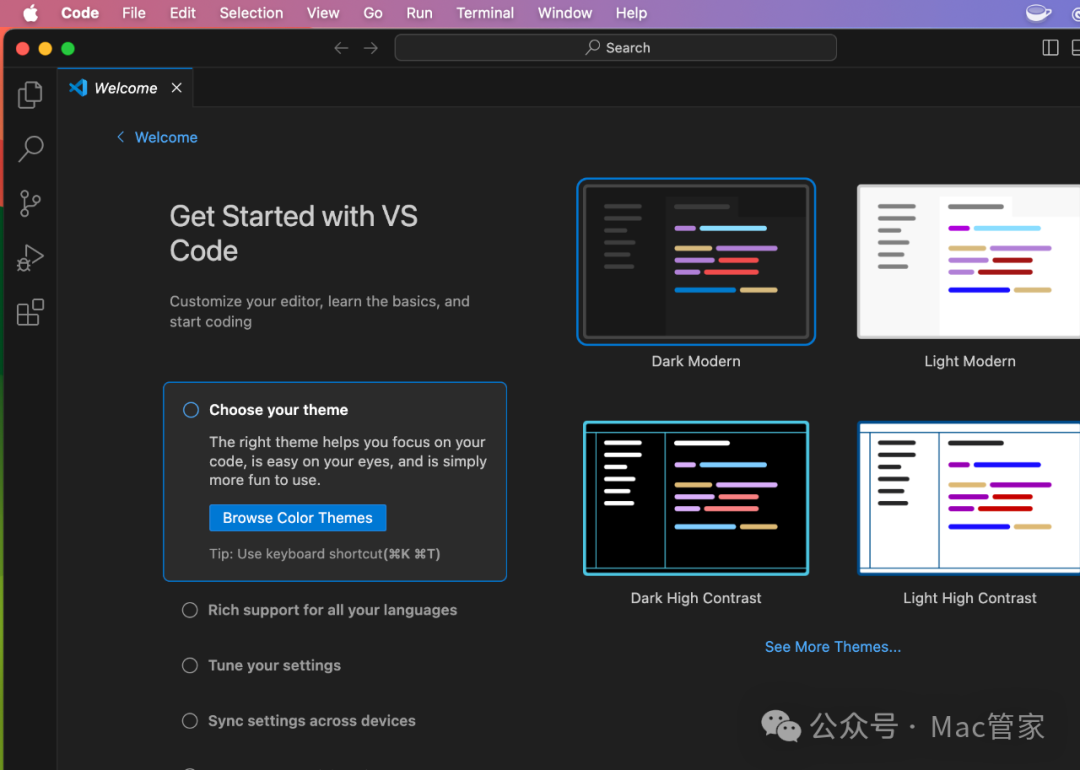Click the Search command center field

[616, 48]
